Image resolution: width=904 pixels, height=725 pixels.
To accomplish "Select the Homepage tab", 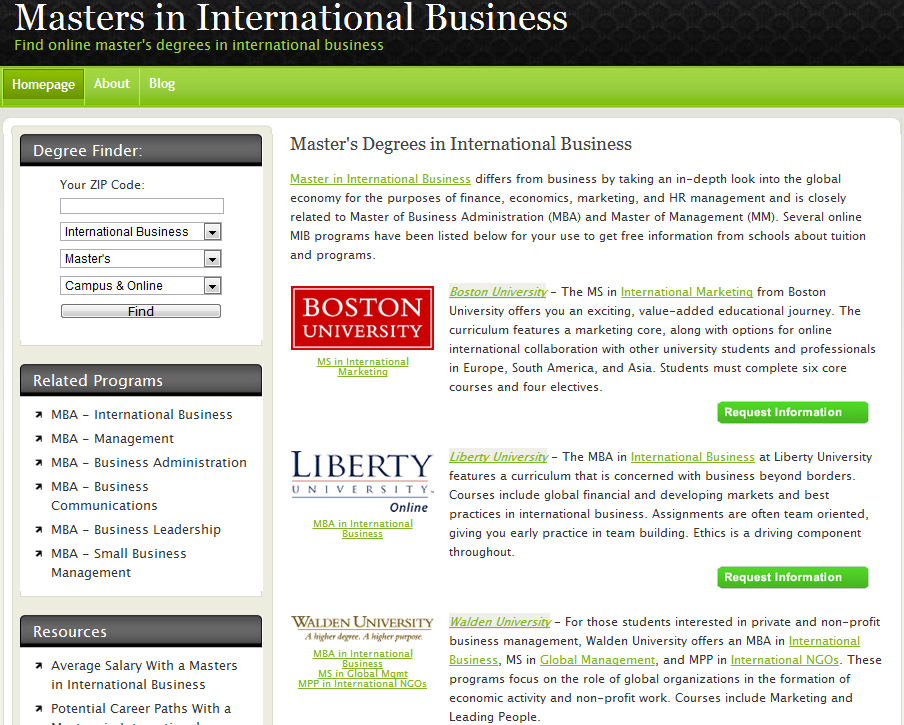I will pyautogui.click(x=43, y=86).
